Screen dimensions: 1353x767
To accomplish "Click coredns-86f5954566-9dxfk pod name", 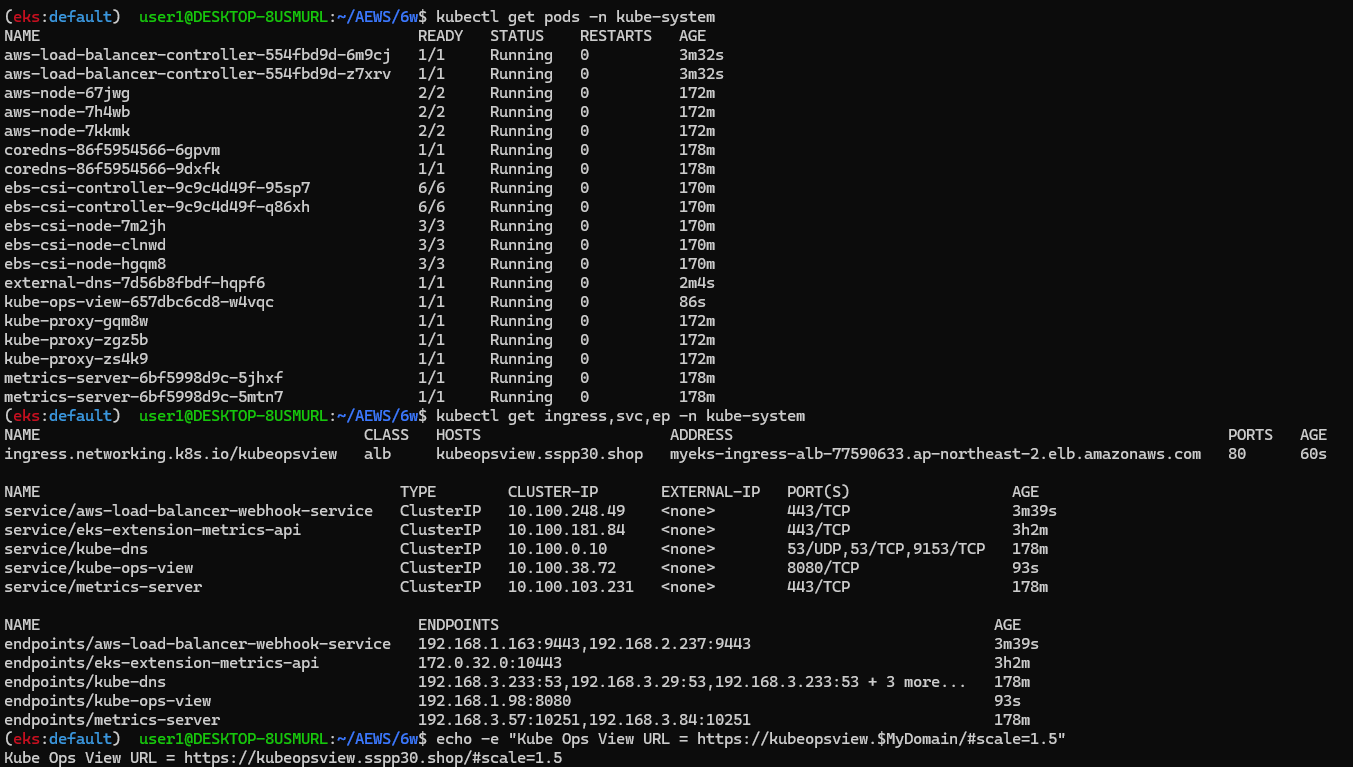I will 112,169.
